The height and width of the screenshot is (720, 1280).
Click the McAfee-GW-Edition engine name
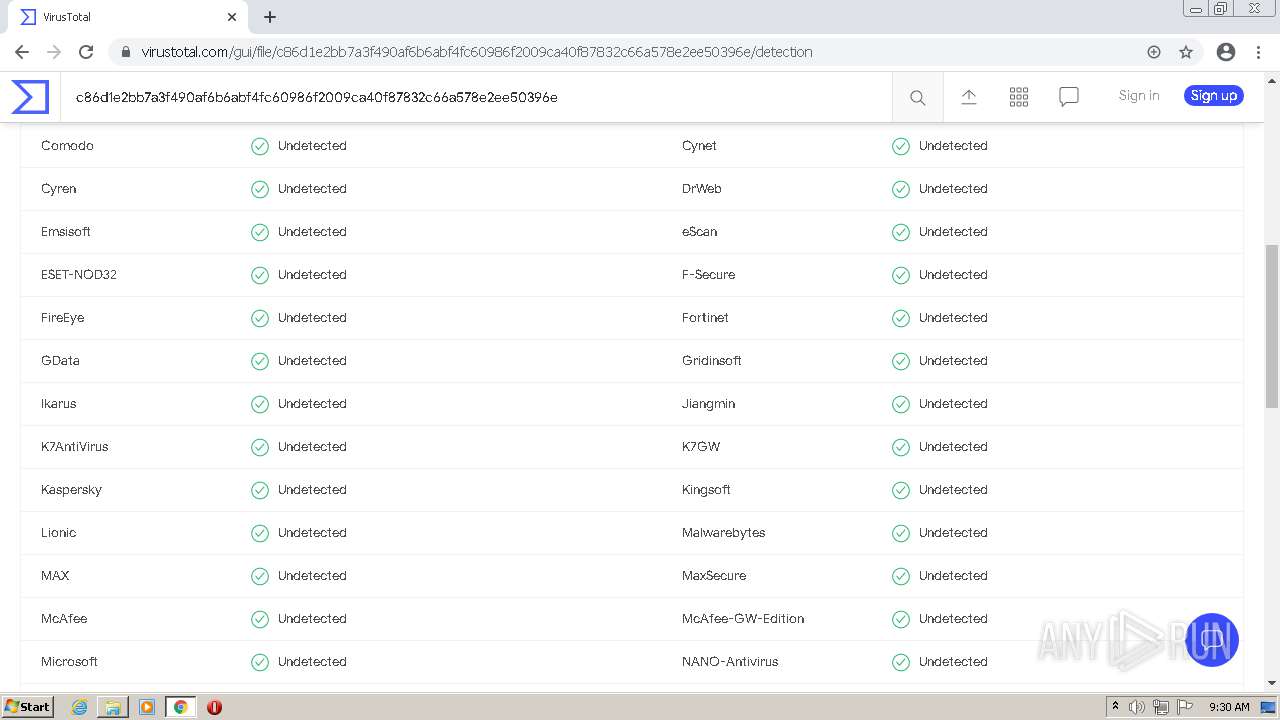[743, 619]
